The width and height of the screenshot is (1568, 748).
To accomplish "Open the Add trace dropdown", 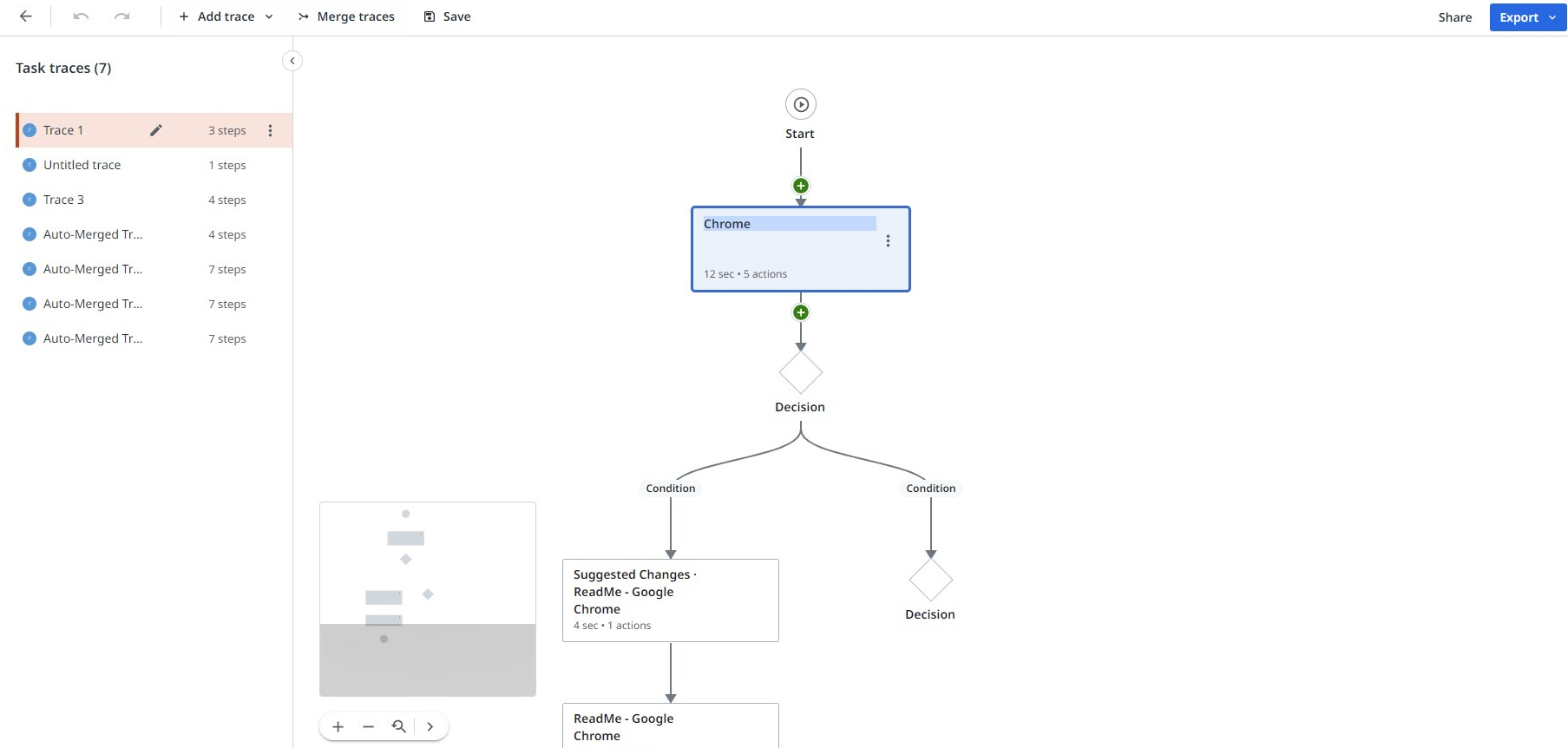I will [x=226, y=16].
